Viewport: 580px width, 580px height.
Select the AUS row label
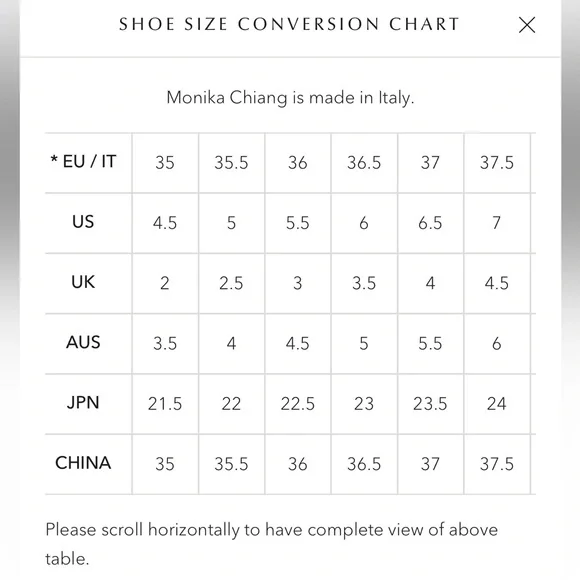[x=83, y=343]
